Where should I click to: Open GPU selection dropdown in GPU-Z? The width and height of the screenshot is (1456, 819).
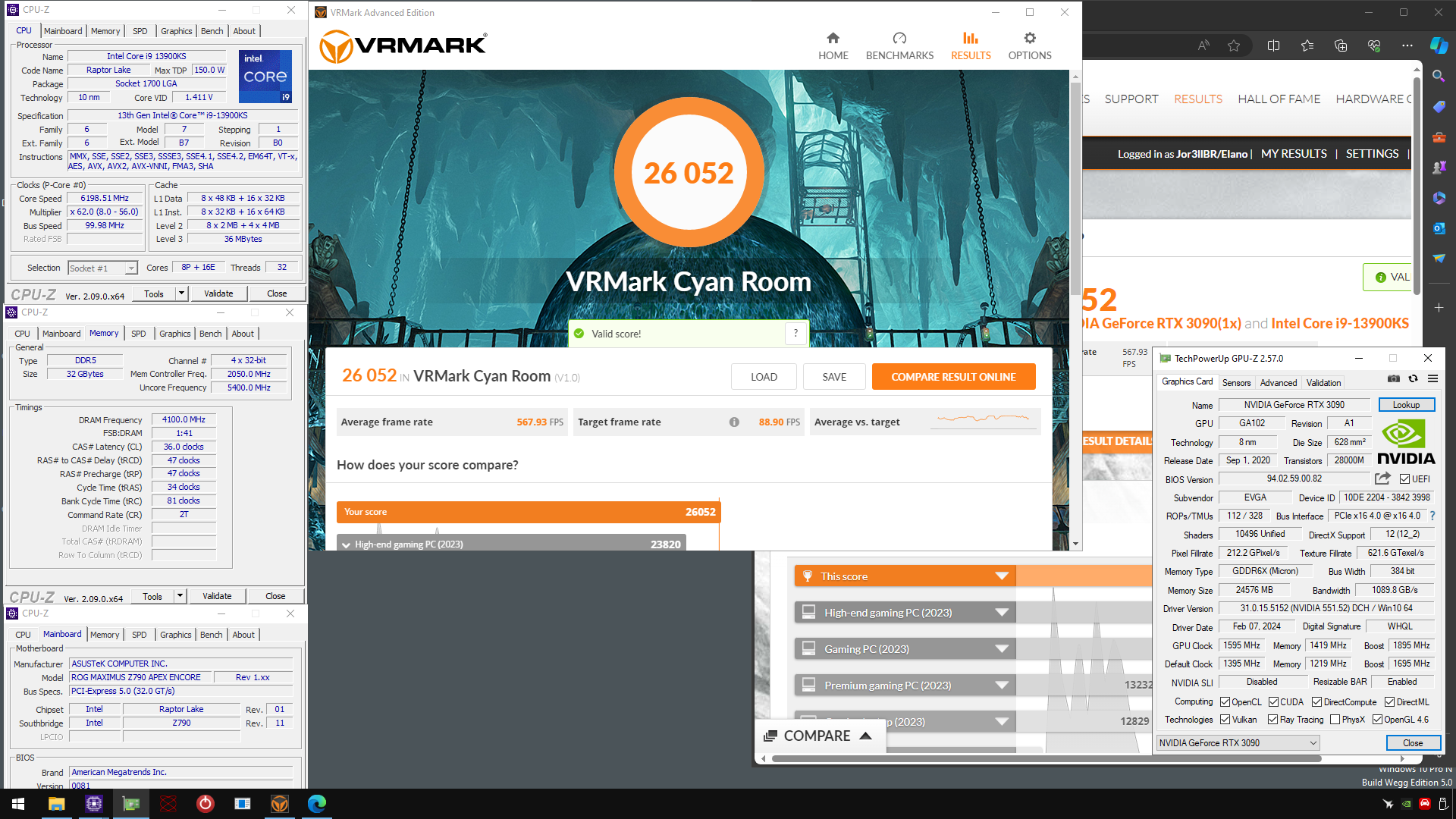coord(1238,743)
